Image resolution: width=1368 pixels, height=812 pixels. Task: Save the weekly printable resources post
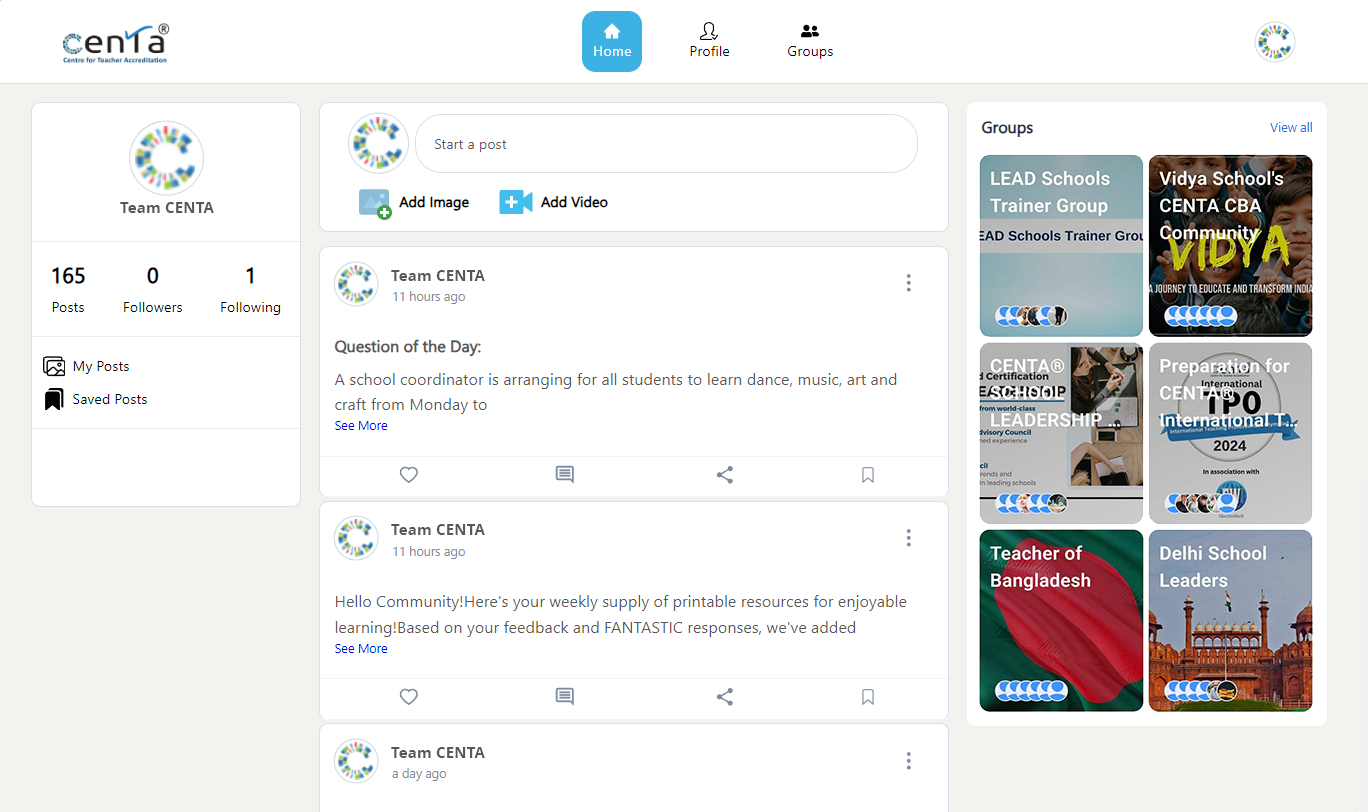[x=868, y=697]
